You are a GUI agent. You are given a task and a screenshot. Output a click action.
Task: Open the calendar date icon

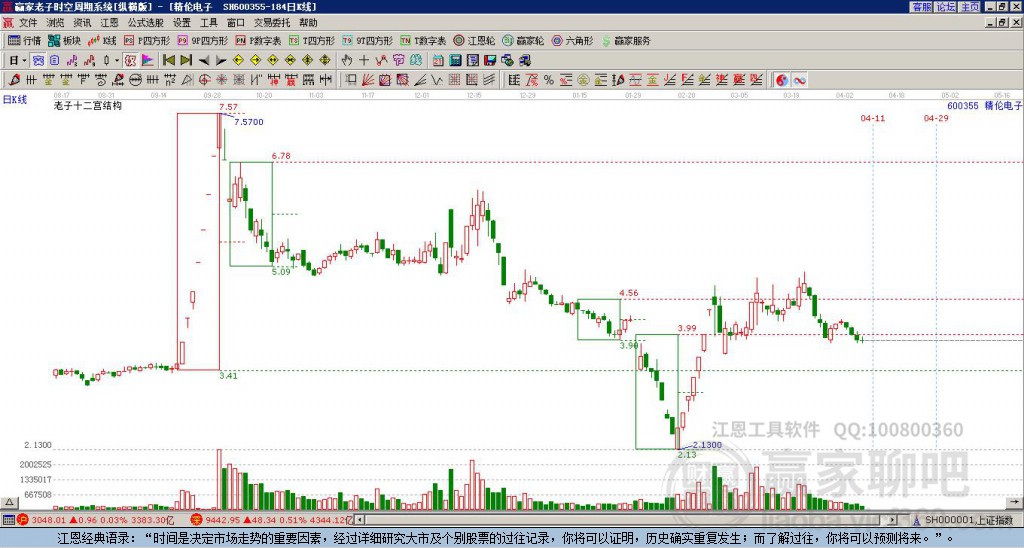[438, 61]
